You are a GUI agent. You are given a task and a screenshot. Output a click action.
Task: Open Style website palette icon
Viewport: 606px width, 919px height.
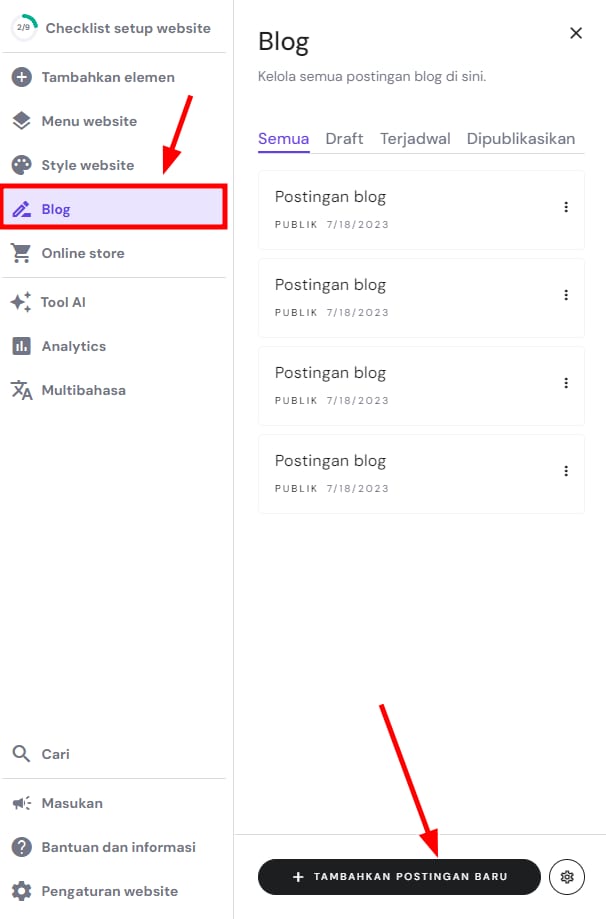coord(22,165)
